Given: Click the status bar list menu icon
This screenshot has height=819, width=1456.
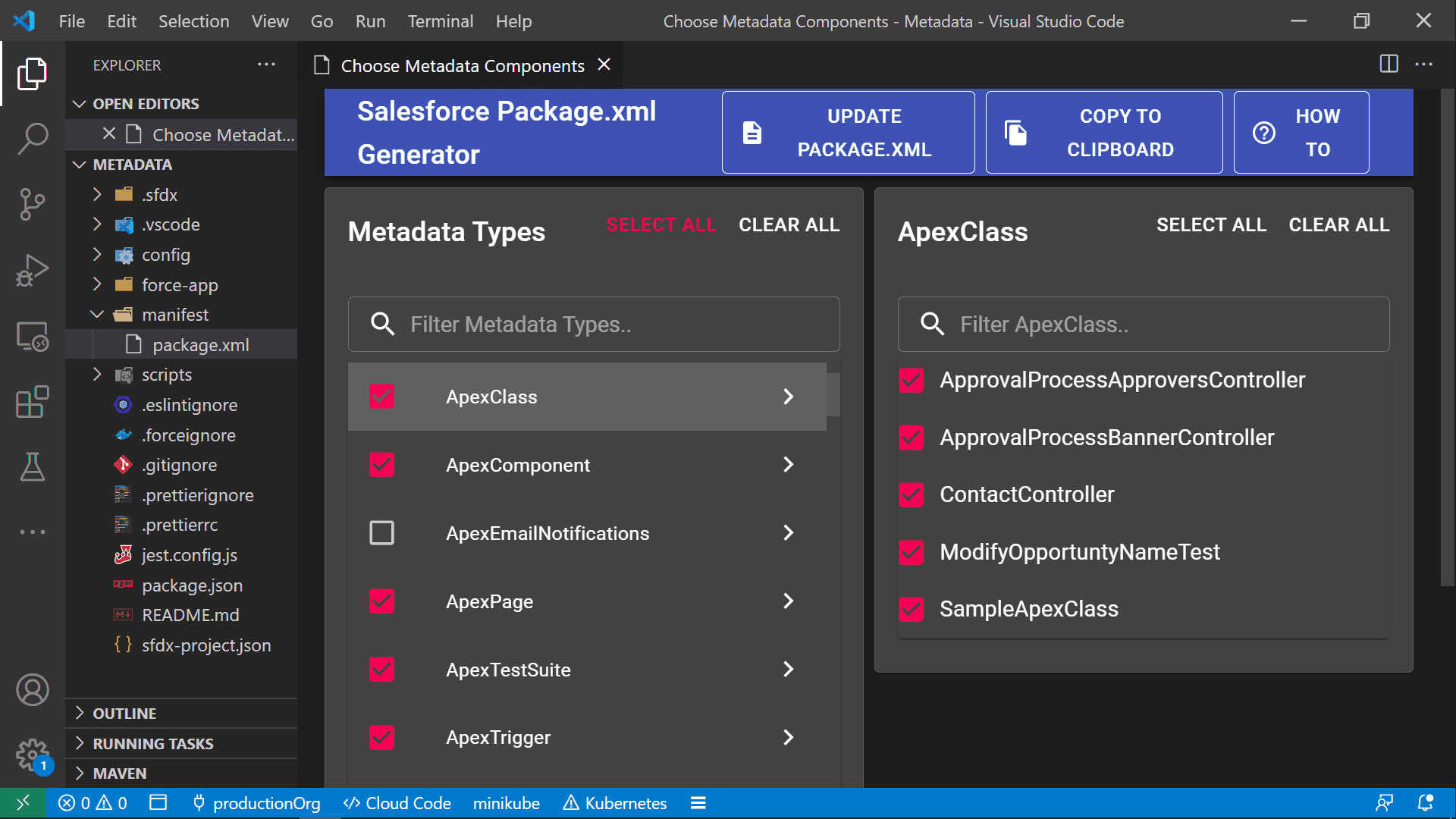Looking at the screenshot, I should [698, 803].
